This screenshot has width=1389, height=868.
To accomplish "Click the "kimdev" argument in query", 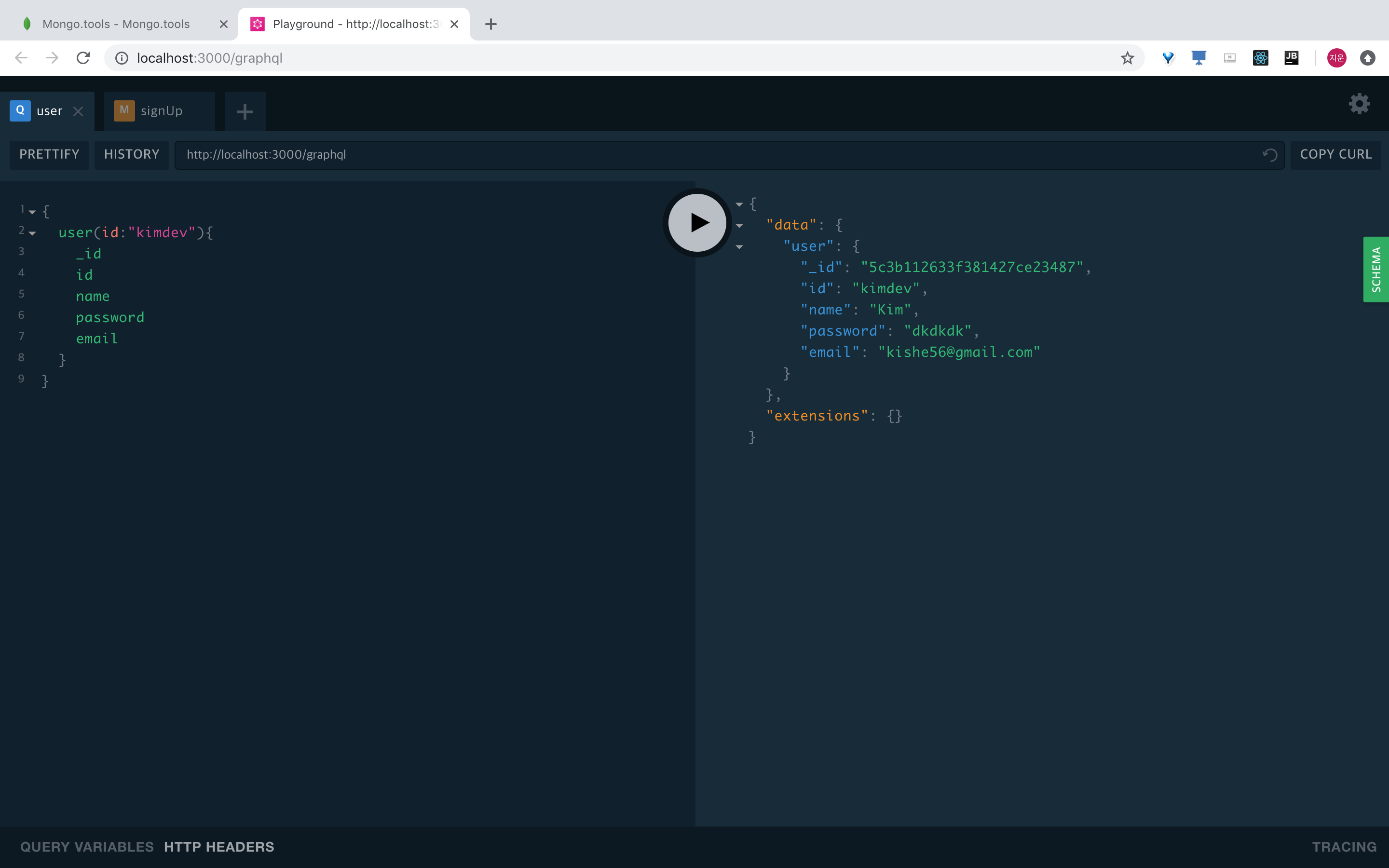I will click(162, 232).
